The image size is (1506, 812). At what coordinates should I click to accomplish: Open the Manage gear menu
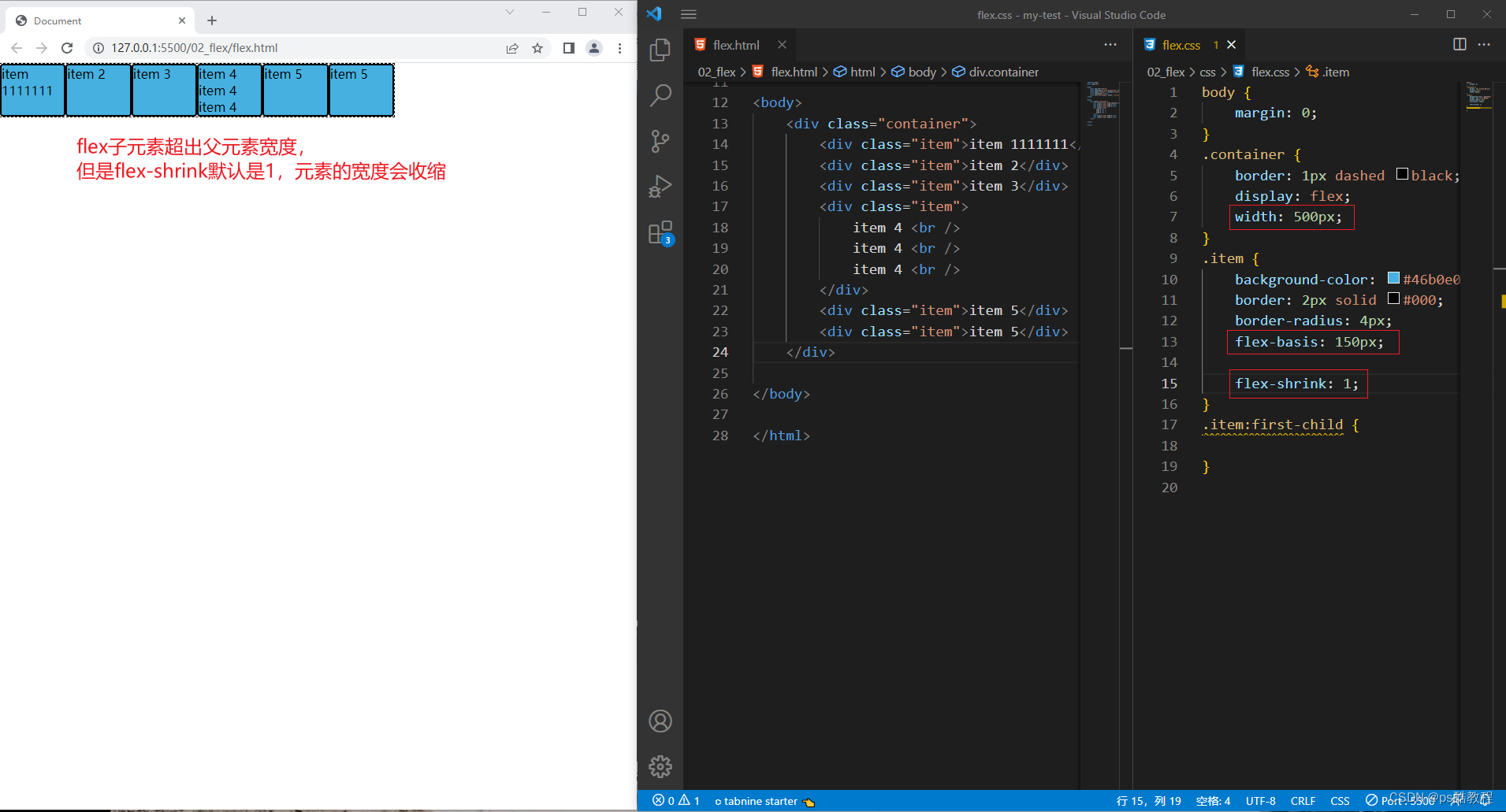tap(660, 766)
